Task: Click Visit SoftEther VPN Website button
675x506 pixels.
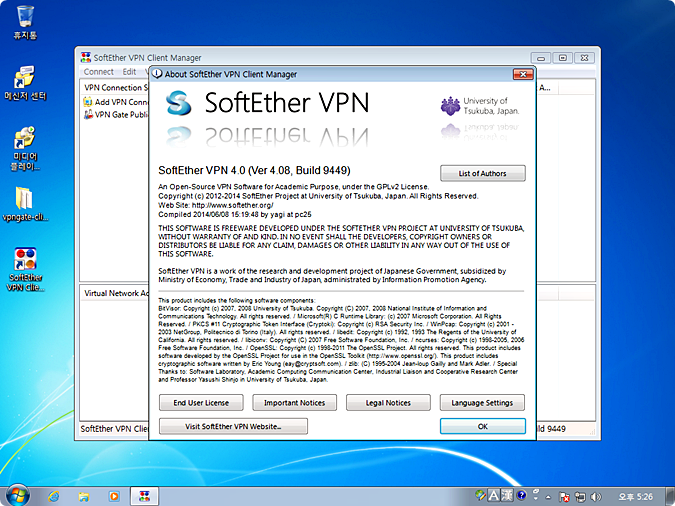Action: (x=233, y=426)
